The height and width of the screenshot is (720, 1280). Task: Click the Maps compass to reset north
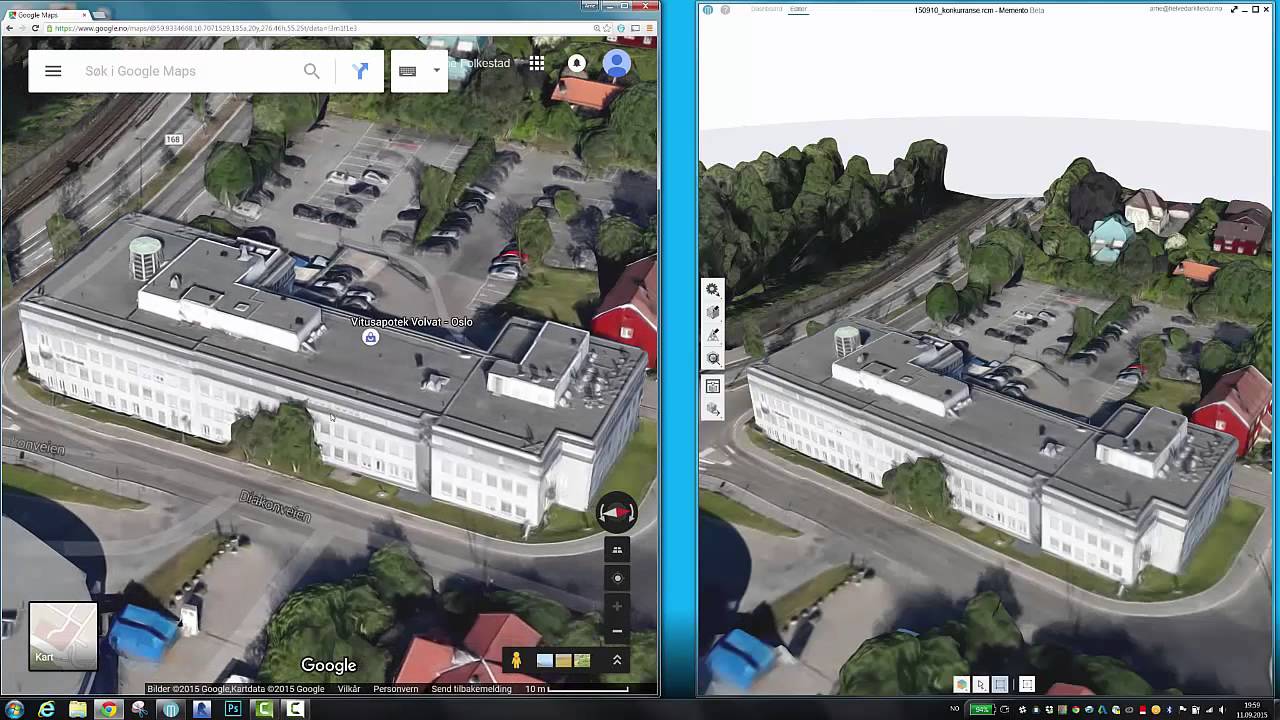(x=617, y=512)
